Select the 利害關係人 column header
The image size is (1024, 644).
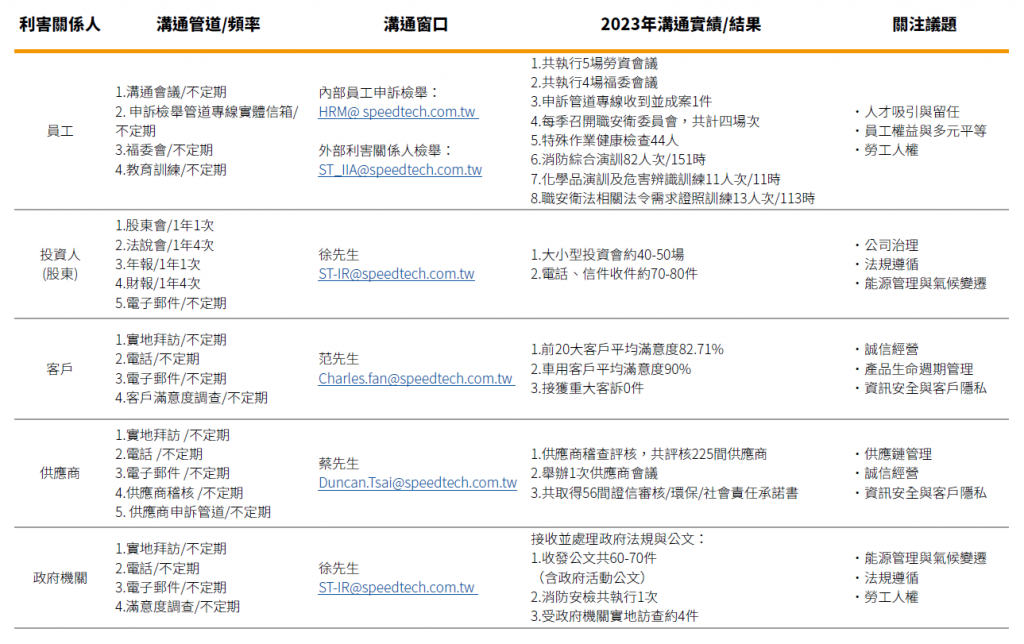pos(60,24)
